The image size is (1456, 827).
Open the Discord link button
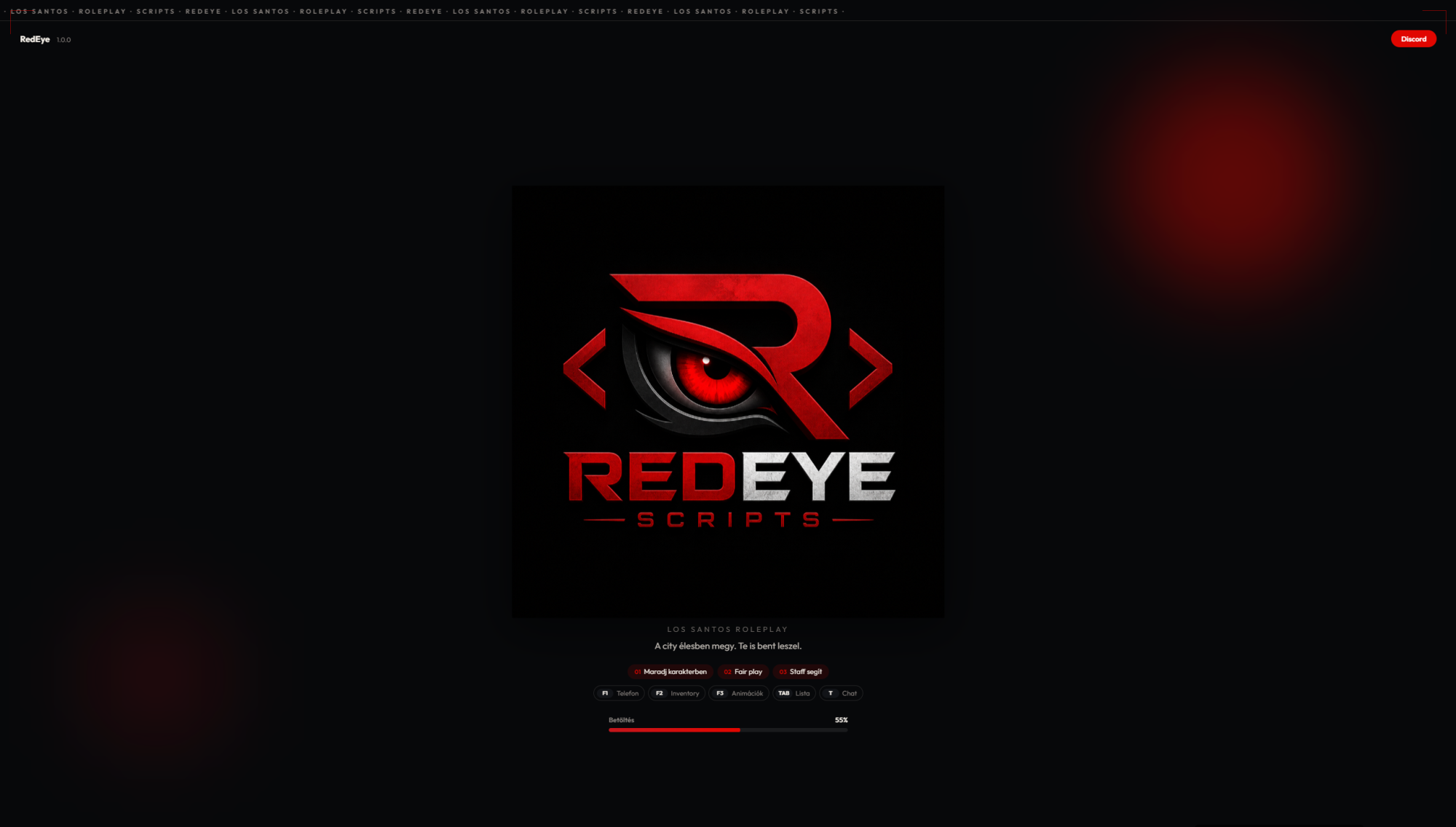point(1413,39)
